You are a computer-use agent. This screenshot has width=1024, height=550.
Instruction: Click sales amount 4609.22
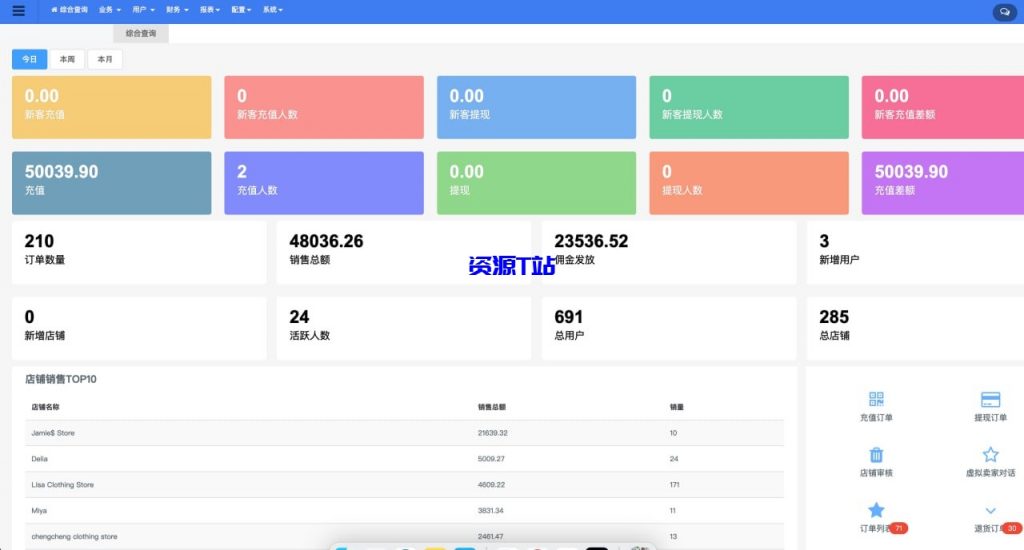click(x=491, y=485)
